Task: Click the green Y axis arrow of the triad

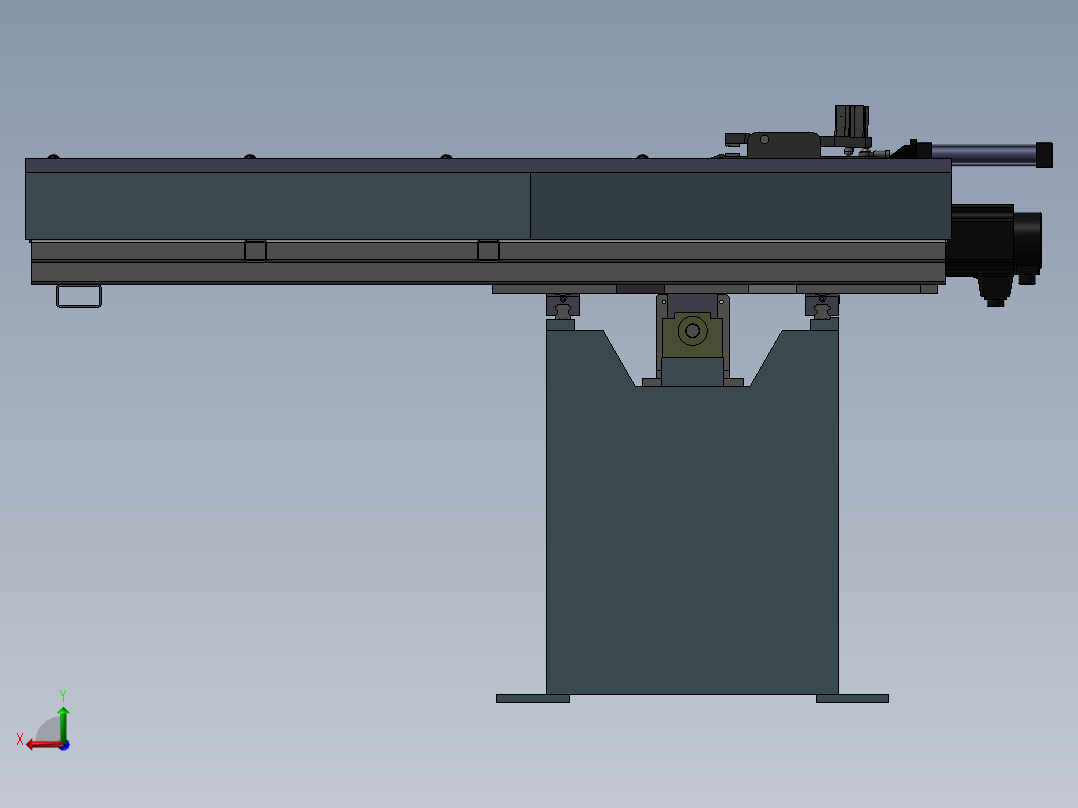Action: 63,724
